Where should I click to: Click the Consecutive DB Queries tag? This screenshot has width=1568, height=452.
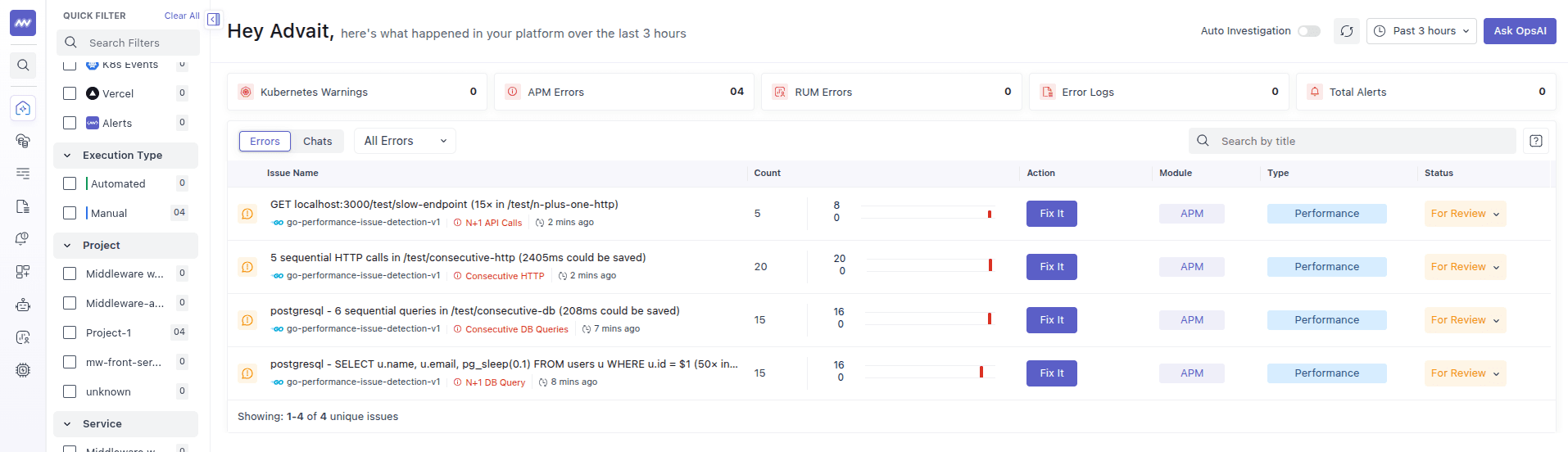pyautogui.click(x=510, y=329)
